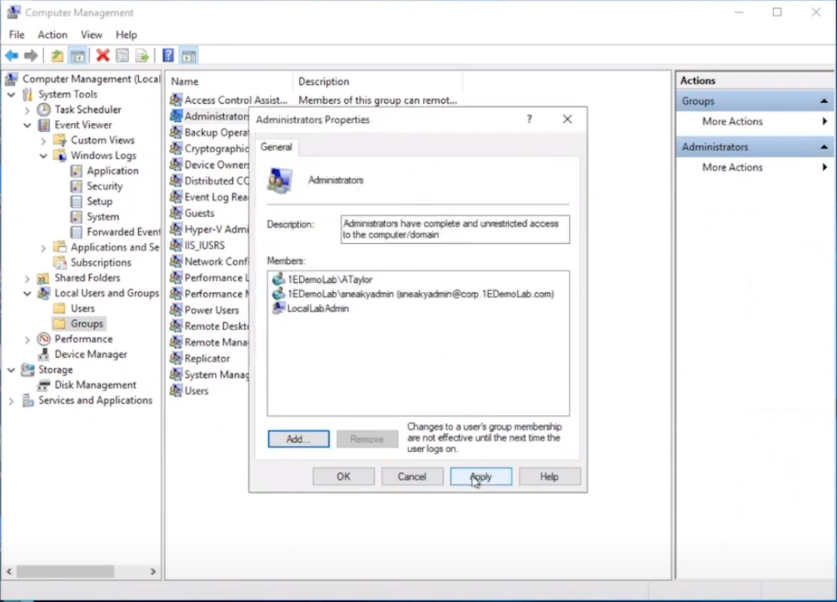Expand the Services and Applications node
837x602 pixels.
click(11, 400)
